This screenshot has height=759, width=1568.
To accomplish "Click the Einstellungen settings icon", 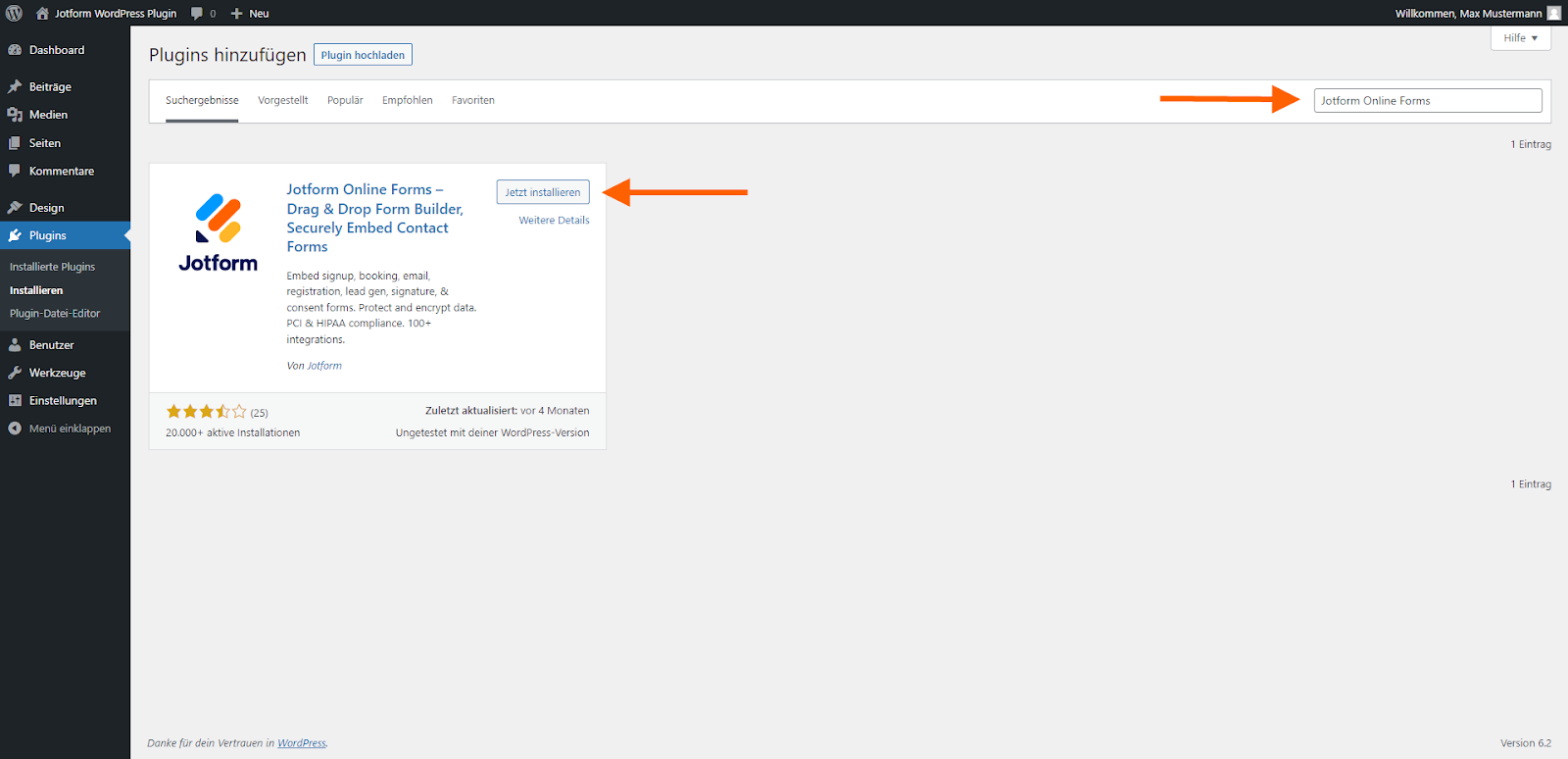I will click(15, 400).
